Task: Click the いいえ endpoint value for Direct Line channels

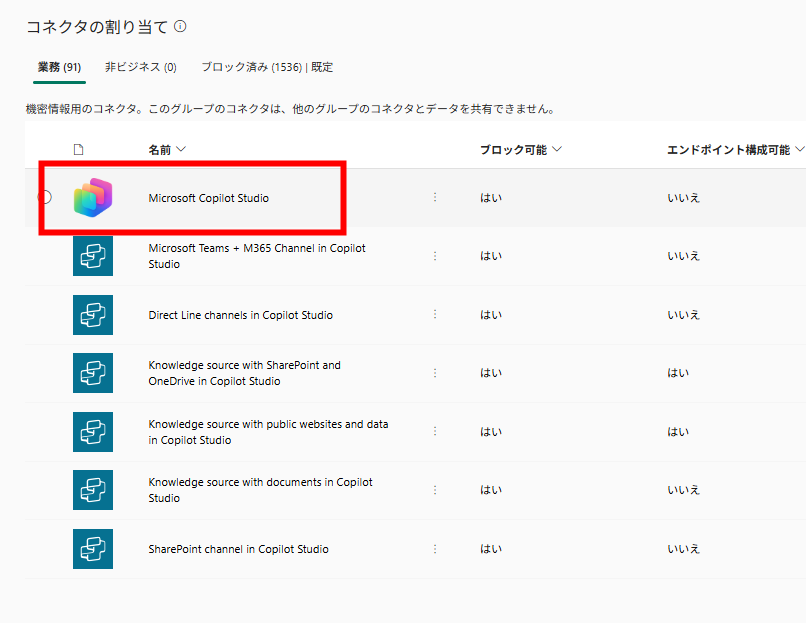Action: tap(684, 315)
